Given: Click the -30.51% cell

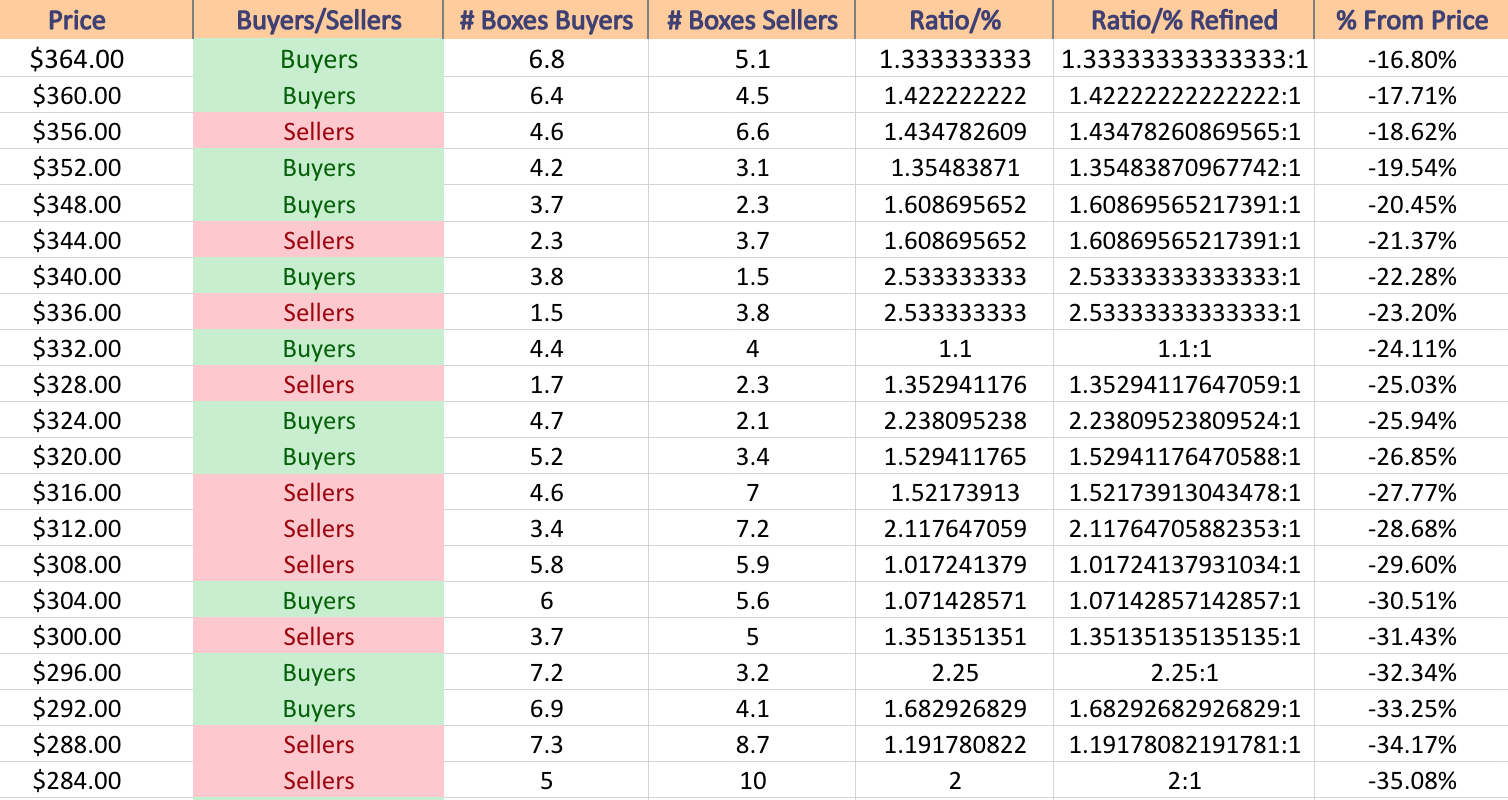Looking at the screenshot, I should tap(1412, 600).
